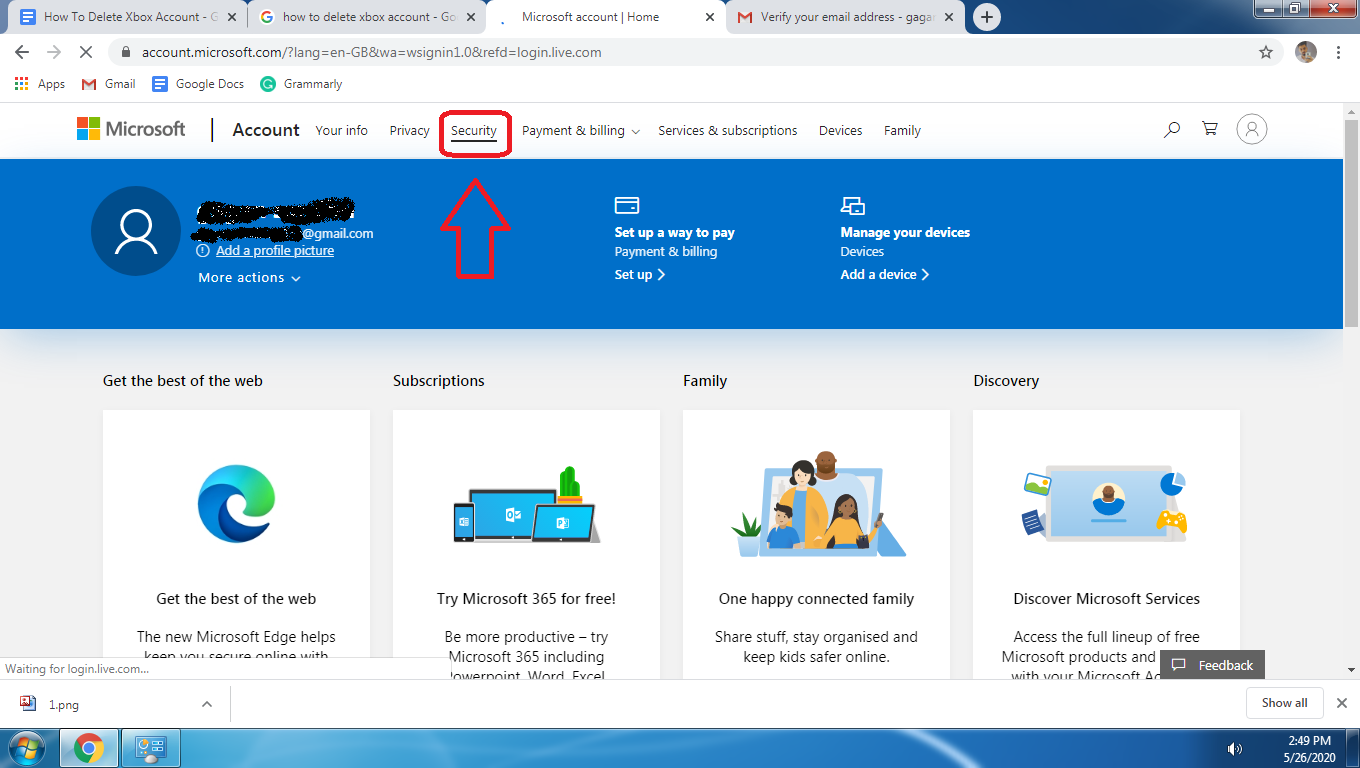Open the Chrome profile avatar
The height and width of the screenshot is (768, 1360).
tap(1306, 52)
